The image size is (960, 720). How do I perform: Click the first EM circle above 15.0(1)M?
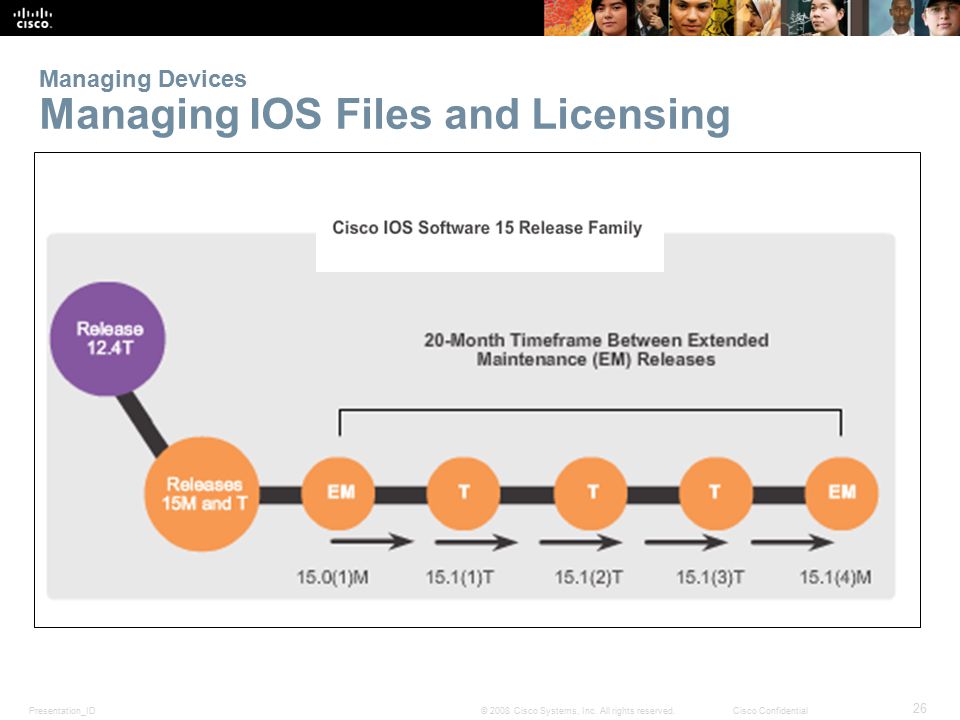pos(339,493)
